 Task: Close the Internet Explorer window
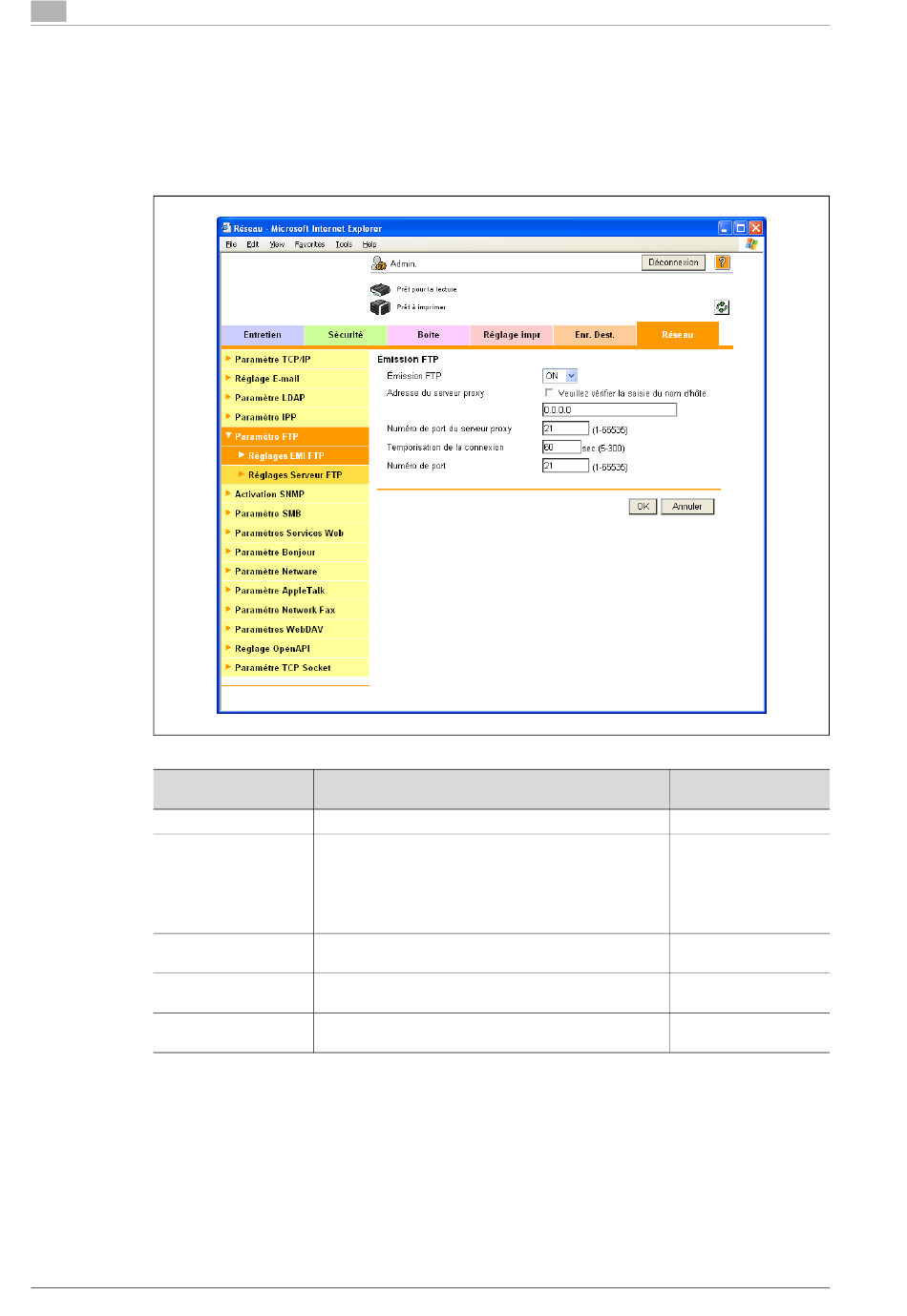755,228
